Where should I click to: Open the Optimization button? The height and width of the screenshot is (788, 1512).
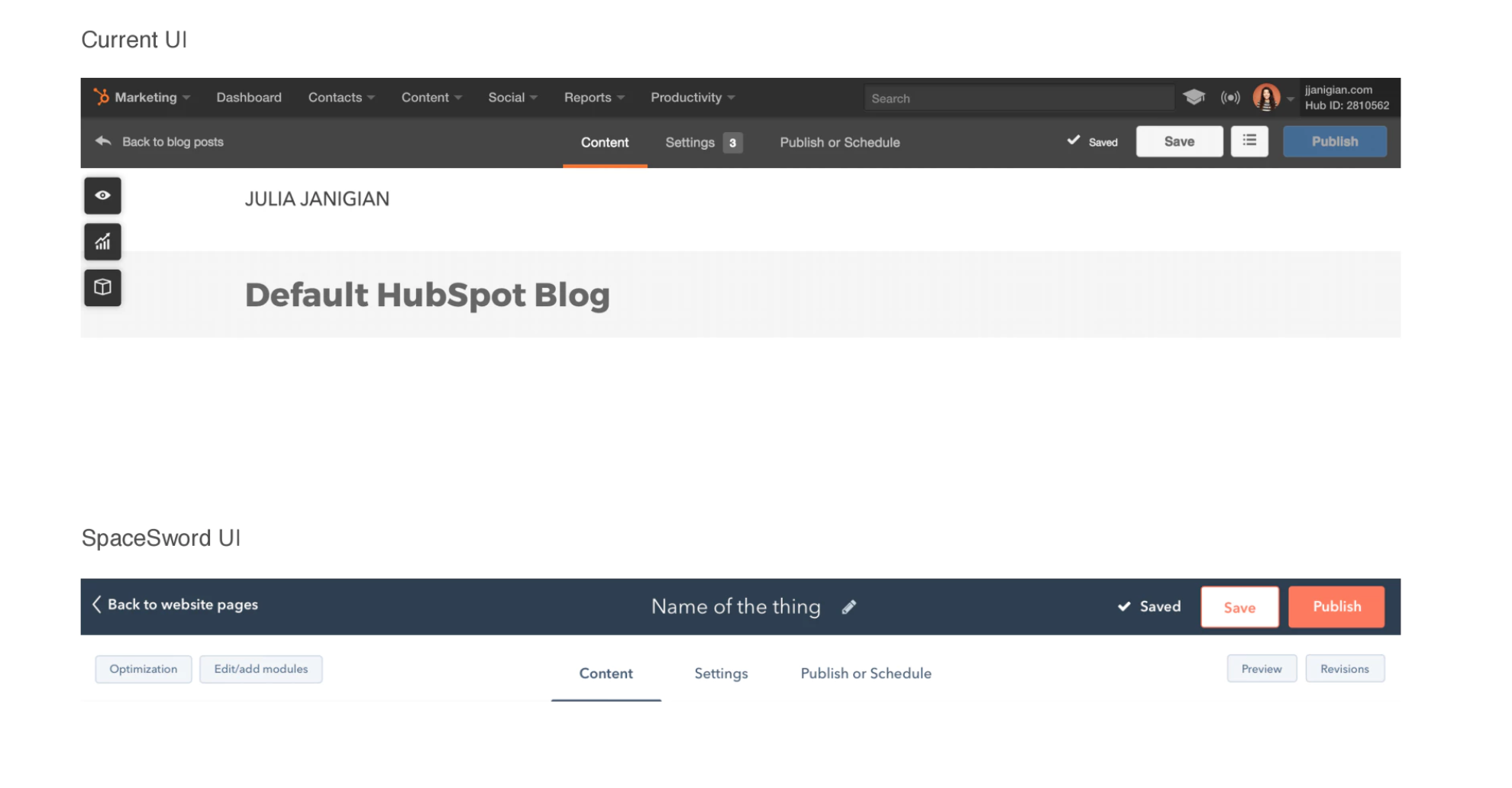[144, 669]
